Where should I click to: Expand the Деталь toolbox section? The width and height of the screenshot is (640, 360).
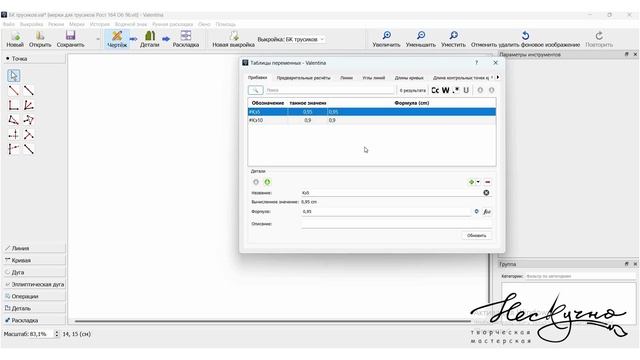(x=34, y=308)
